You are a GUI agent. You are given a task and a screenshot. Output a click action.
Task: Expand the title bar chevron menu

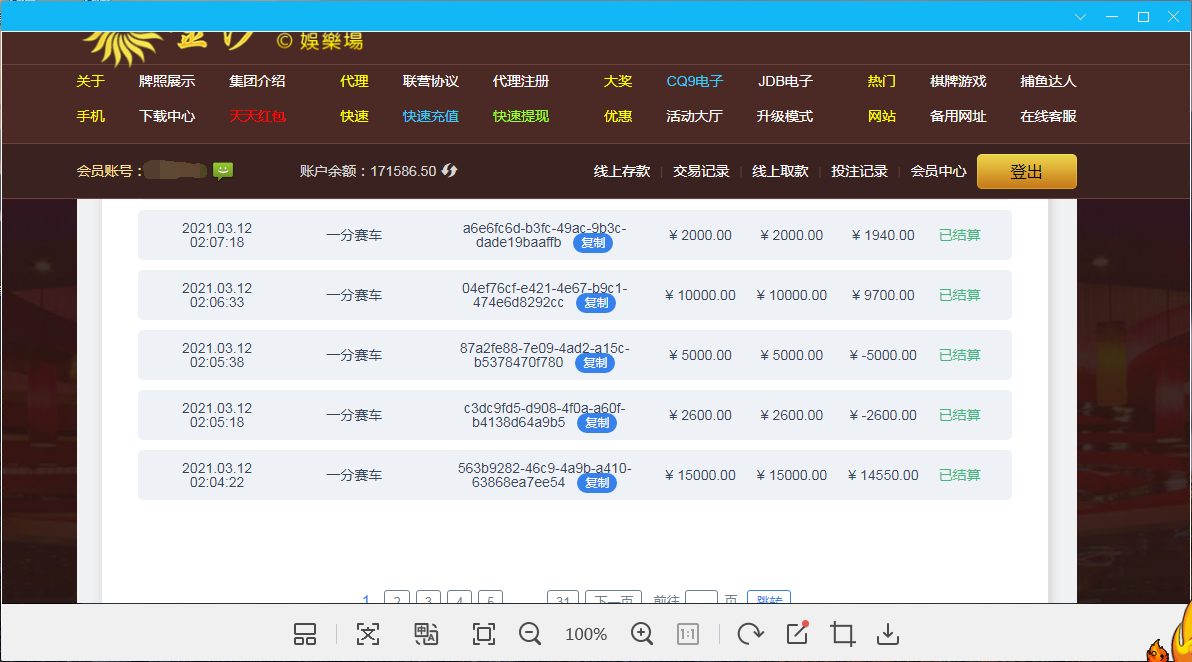coord(1081,17)
